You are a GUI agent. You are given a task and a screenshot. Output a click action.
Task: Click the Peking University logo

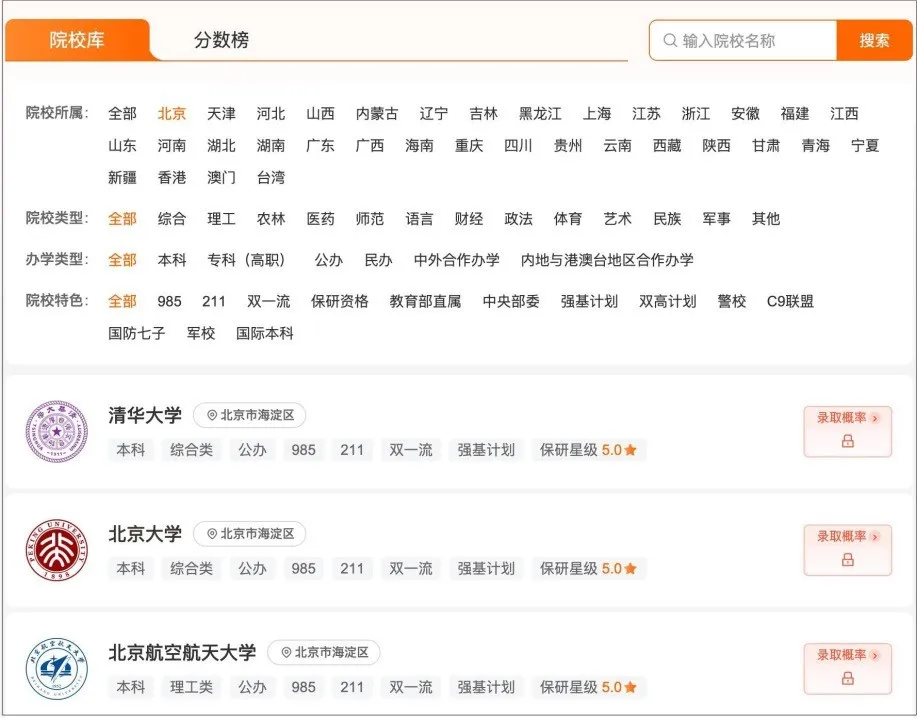tap(57, 550)
